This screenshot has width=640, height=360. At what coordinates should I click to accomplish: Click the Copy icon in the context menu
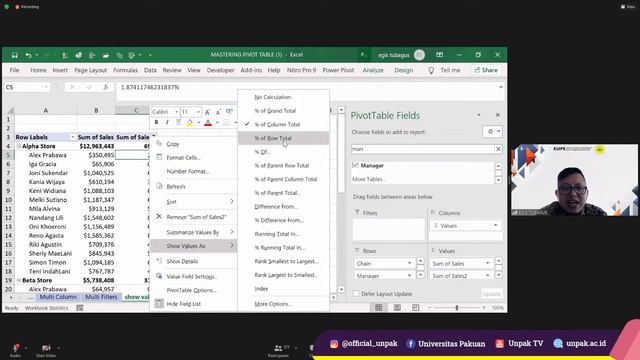point(159,144)
